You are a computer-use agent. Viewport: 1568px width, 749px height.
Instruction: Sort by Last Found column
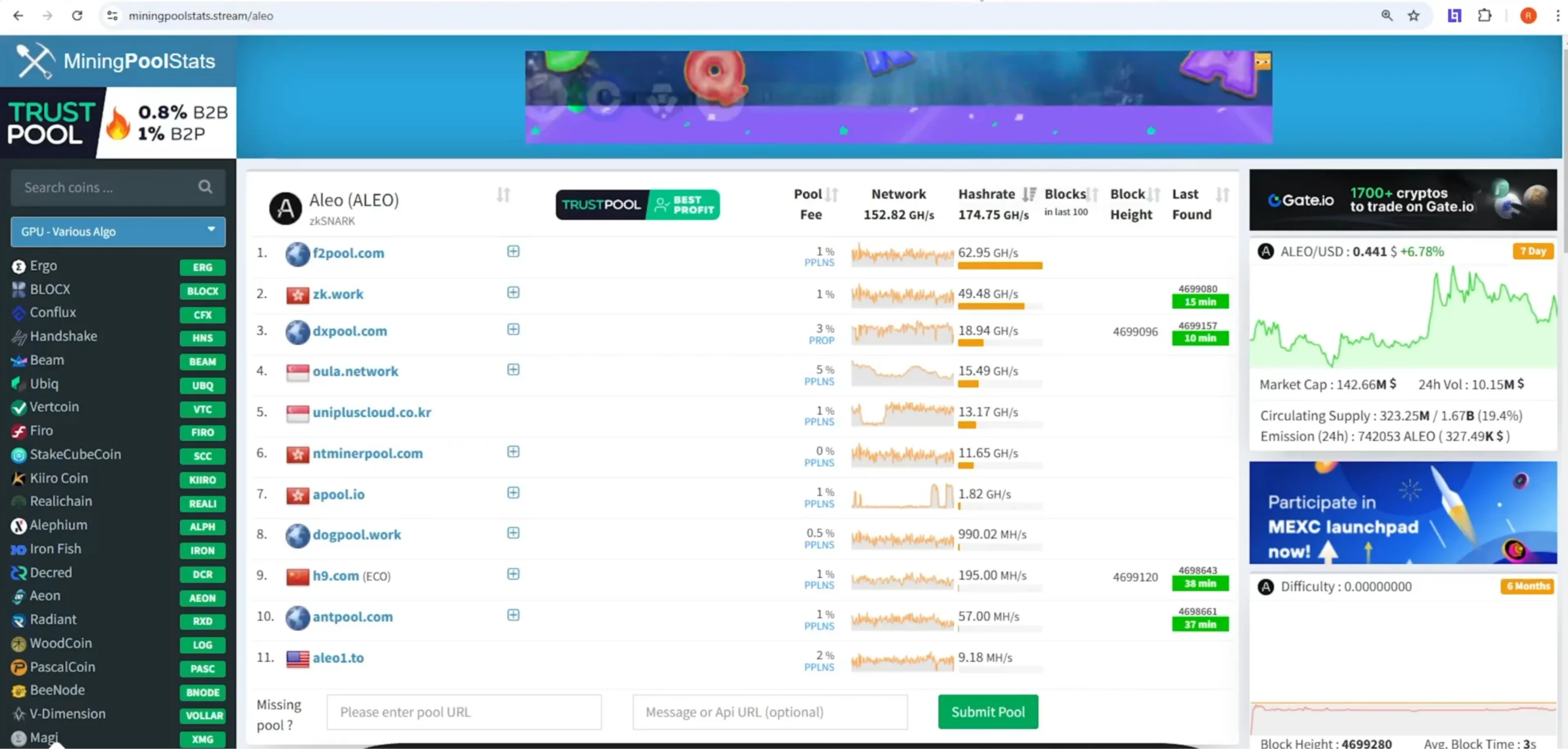click(1223, 195)
